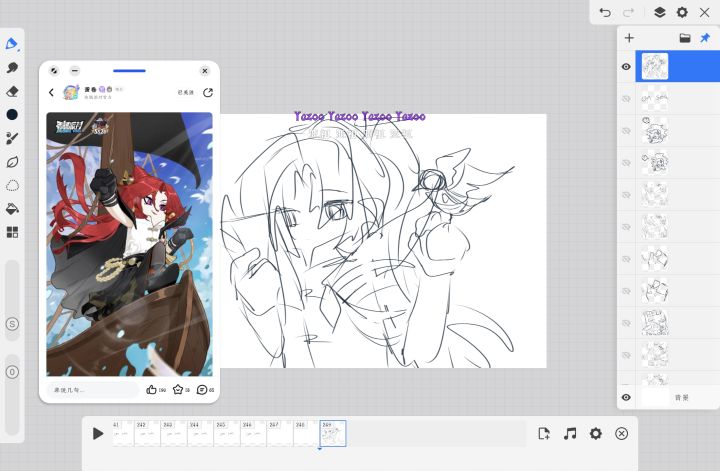Select the Smudge tool below pen
This screenshot has height=471, width=720.
pos(12,67)
